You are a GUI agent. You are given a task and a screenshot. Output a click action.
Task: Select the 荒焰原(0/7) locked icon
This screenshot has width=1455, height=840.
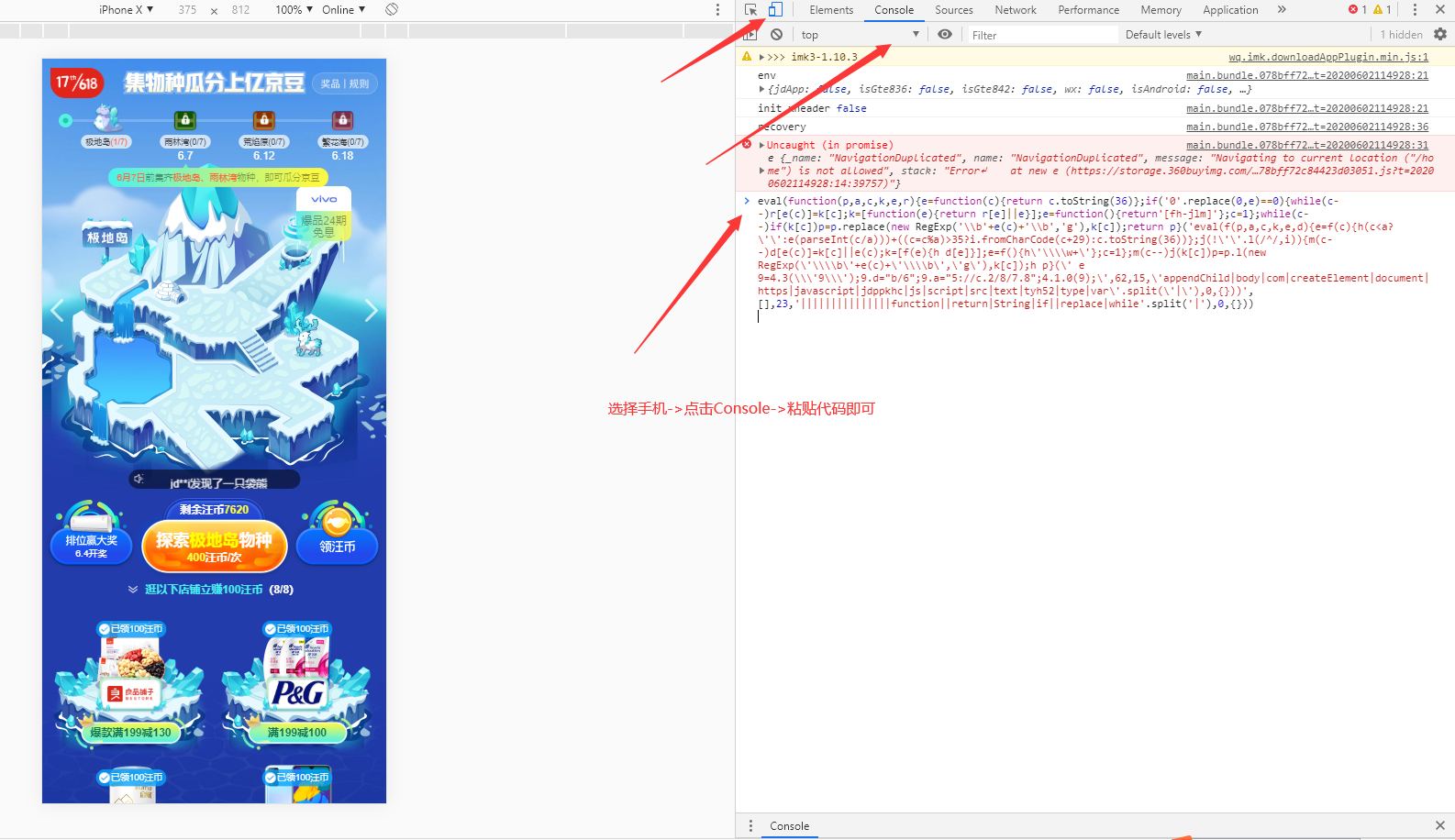pyautogui.click(x=264, y=120)
